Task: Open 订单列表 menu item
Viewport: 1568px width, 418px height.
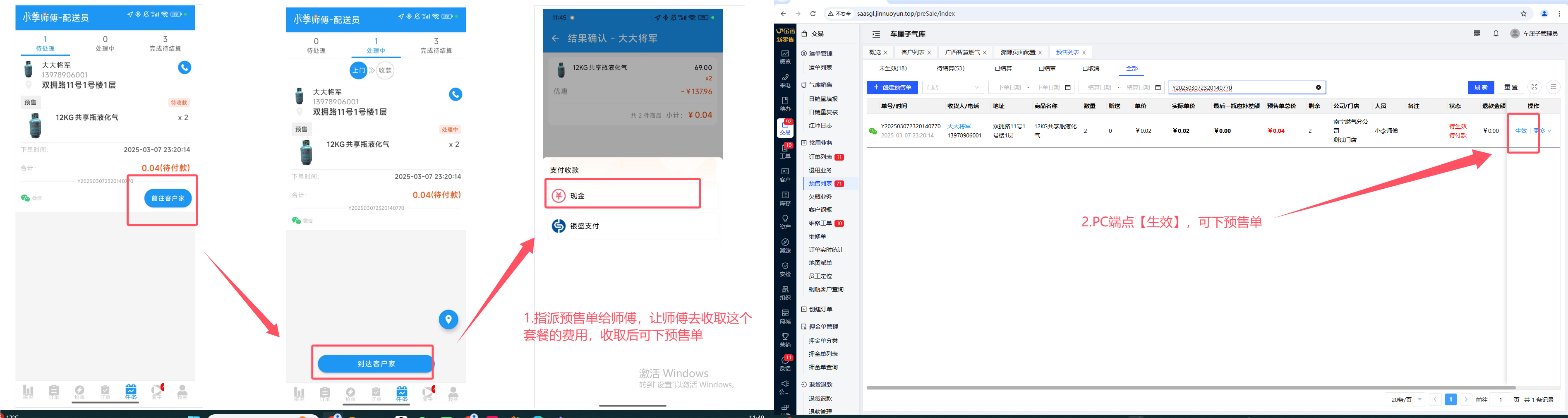Action: 820,157
